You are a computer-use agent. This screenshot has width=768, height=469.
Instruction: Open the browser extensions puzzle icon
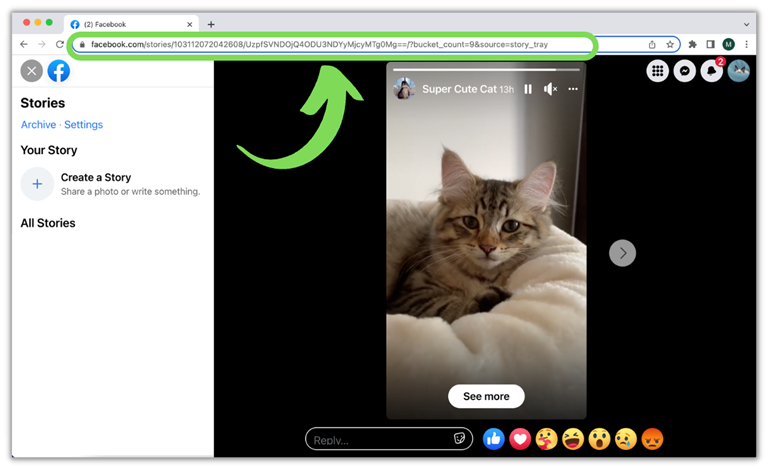[693, 45]
